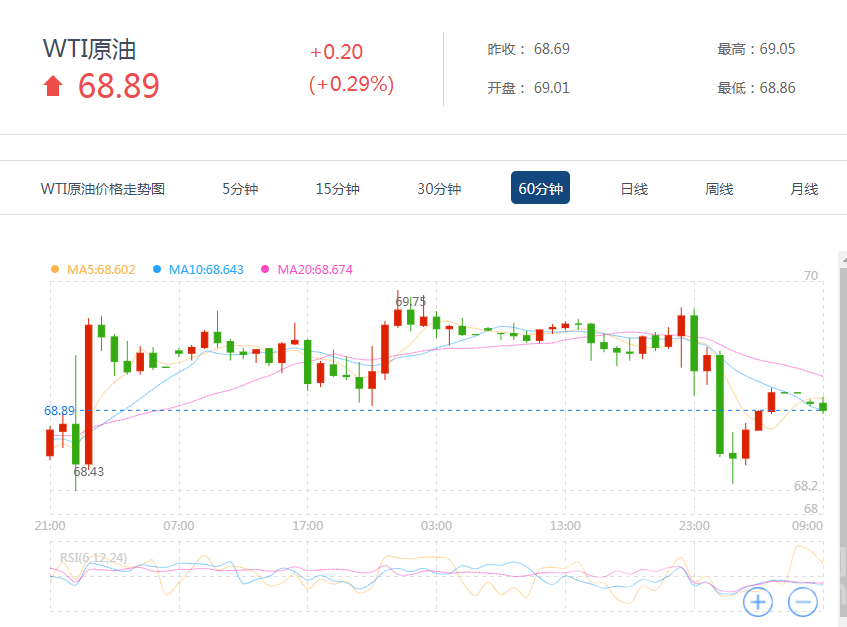847x627 pixels.
Task: Click the 21:00 time axis label
Action: click(x=50, y=525)
